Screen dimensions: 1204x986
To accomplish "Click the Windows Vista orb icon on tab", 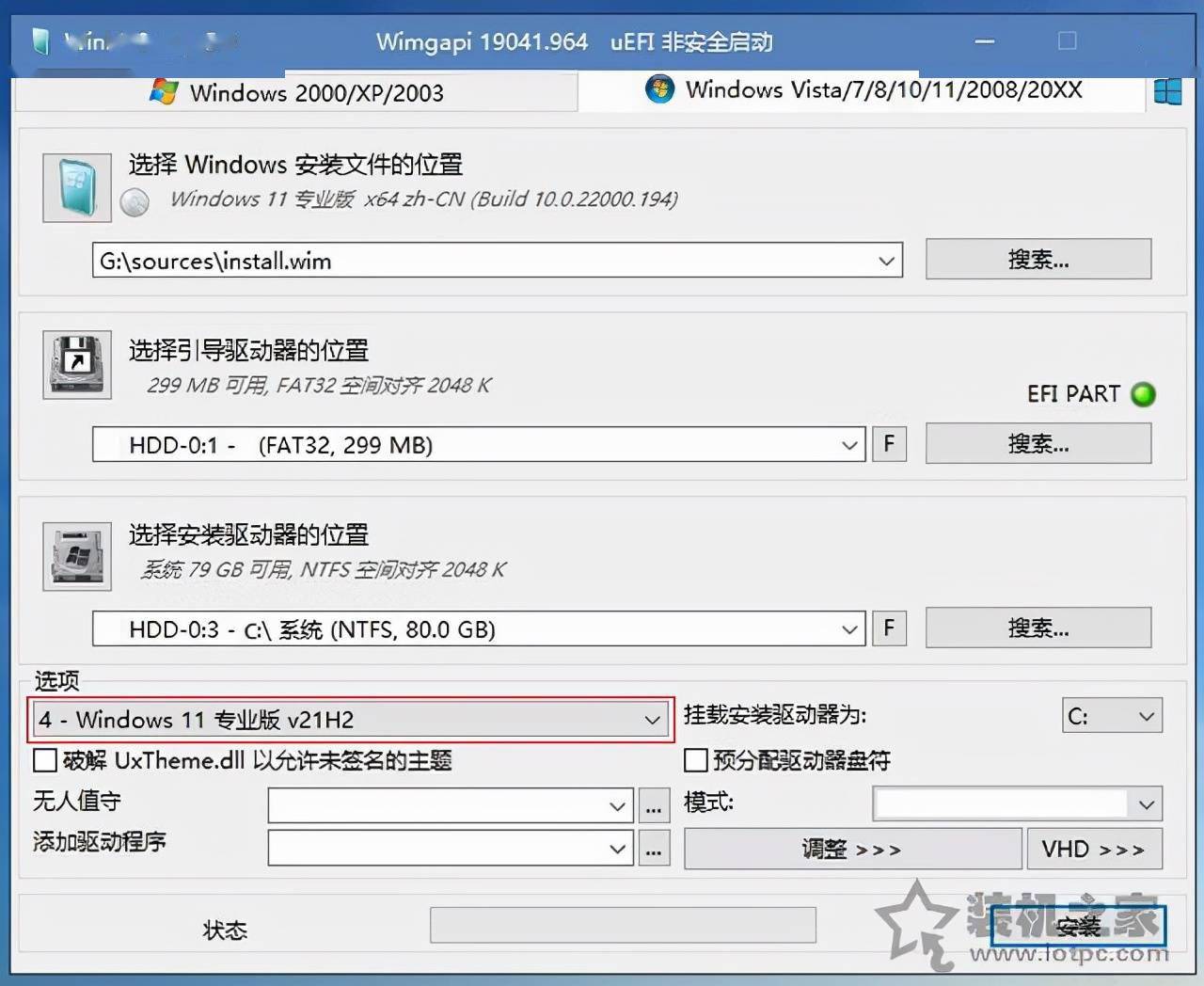I will pos(659,89).
